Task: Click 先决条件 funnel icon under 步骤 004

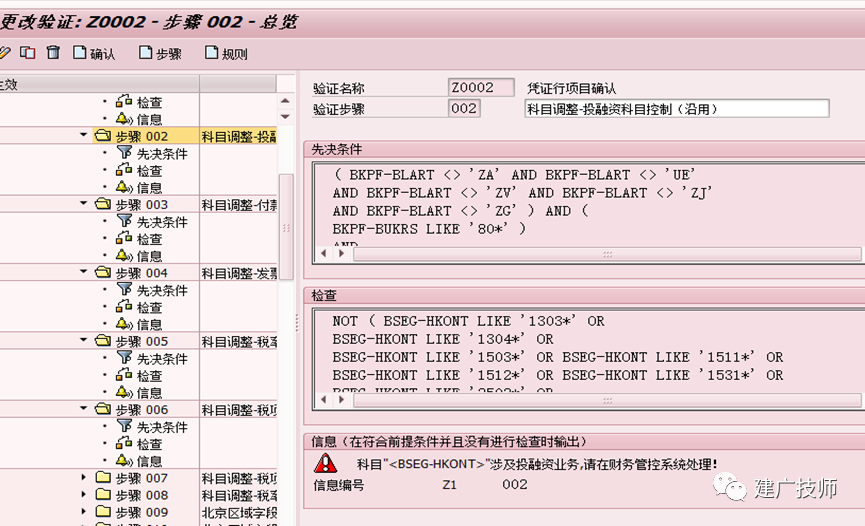Action: 124,289
